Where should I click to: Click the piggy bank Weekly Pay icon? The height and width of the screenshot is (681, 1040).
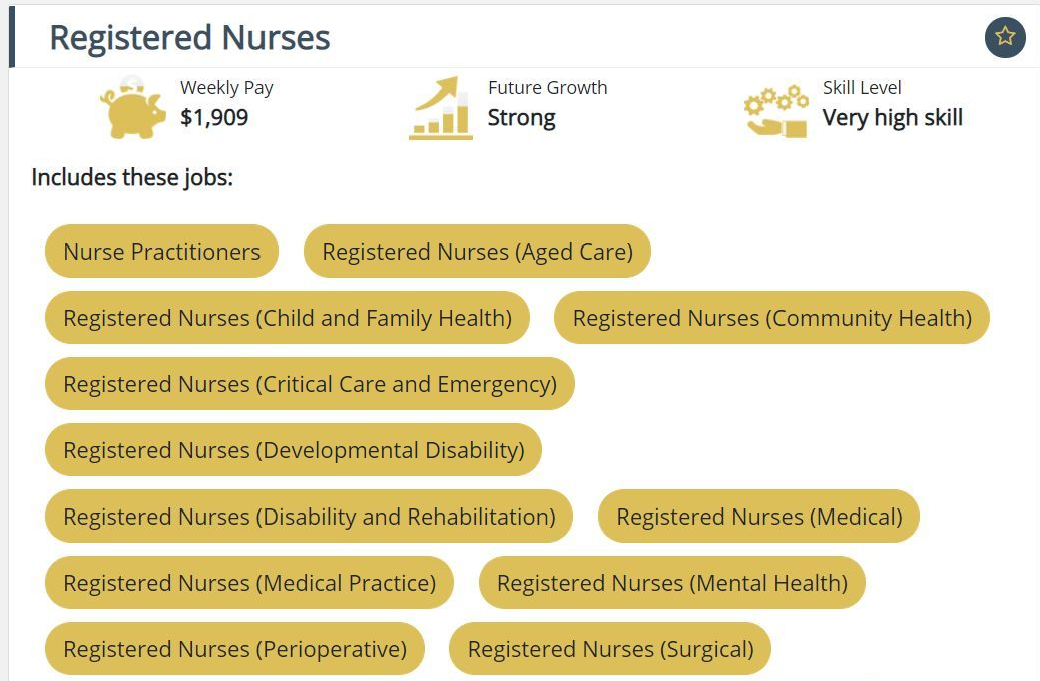click(133, 107)
